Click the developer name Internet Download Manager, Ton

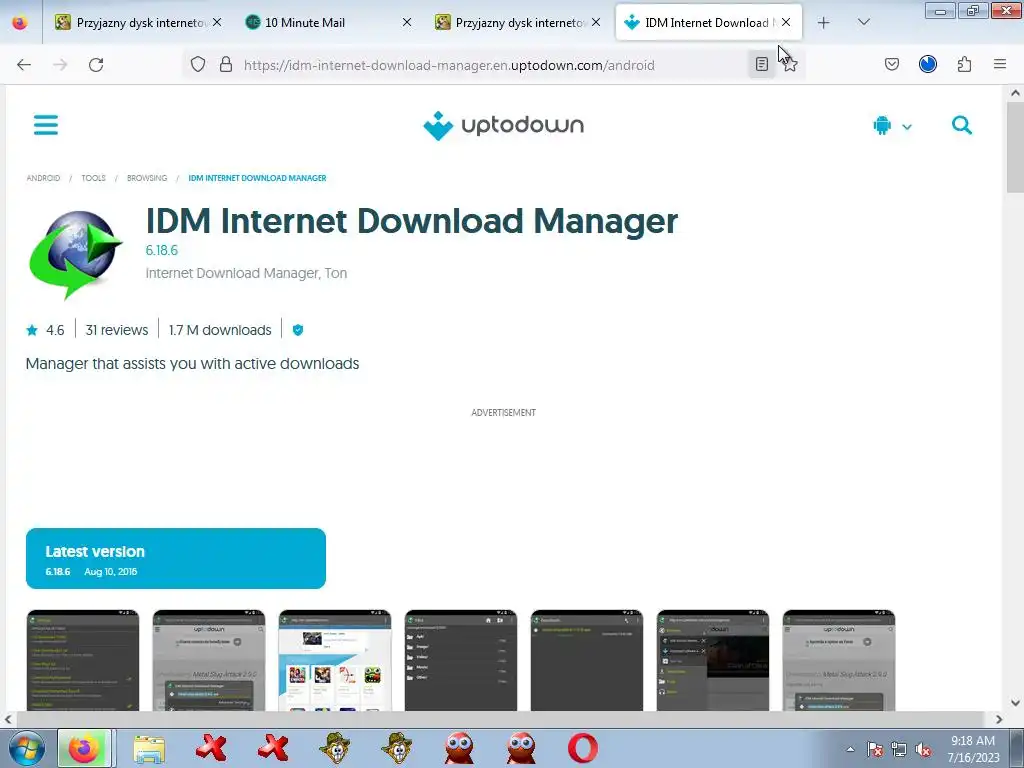pyautogui.click(x=246, y=273)
